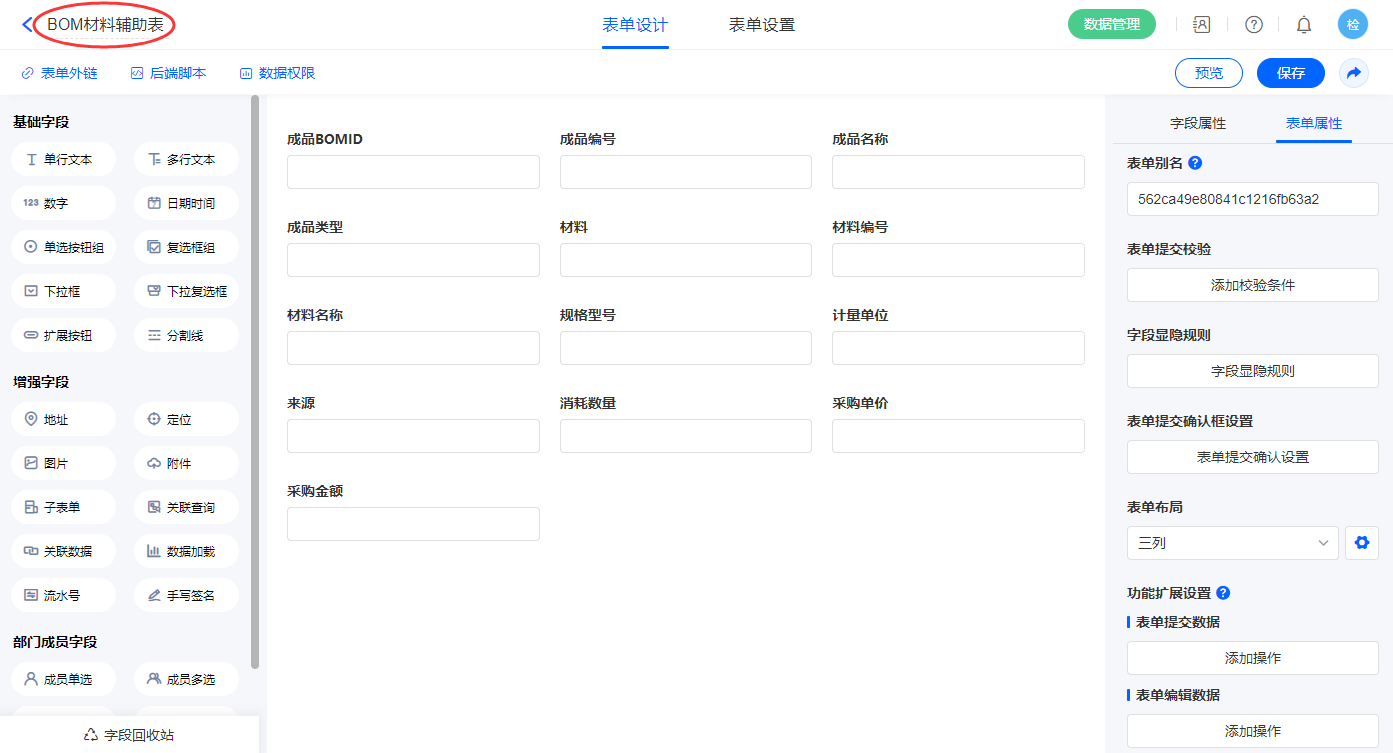
Task: Click the blue share arrow icon
Action: (x=1353, y=73)
